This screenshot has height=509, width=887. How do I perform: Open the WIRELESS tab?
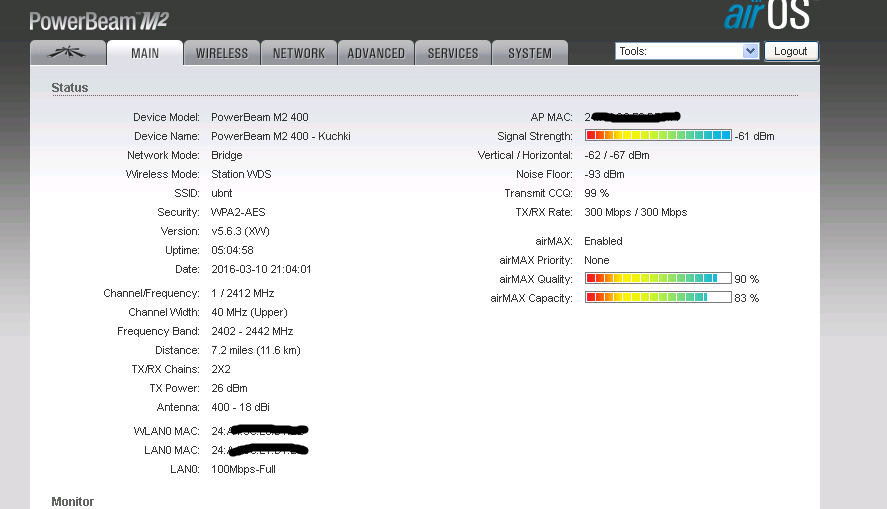click(x=222, y=53)
